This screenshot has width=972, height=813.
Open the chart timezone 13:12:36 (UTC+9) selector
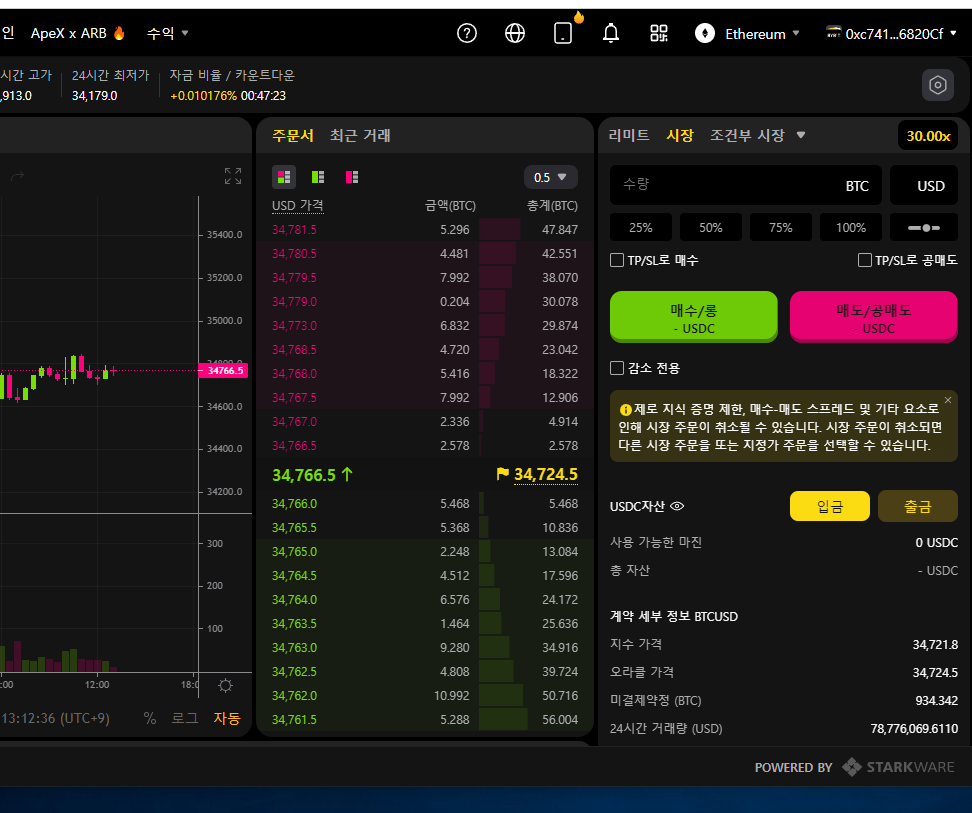[56, 718]
